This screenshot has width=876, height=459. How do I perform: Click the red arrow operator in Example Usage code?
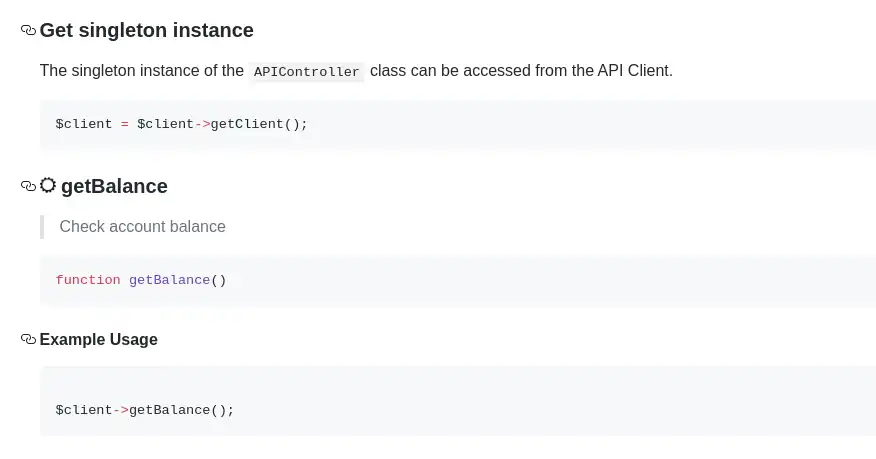coord(121,410)
